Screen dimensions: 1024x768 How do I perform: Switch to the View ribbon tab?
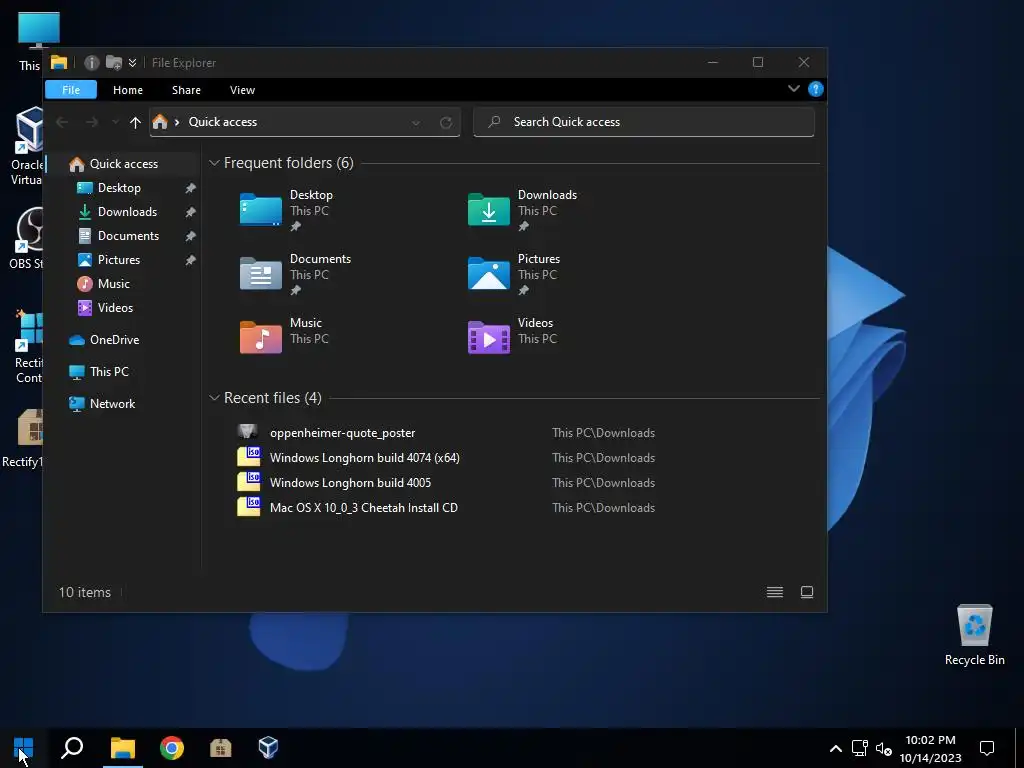[x=242, y=90]
